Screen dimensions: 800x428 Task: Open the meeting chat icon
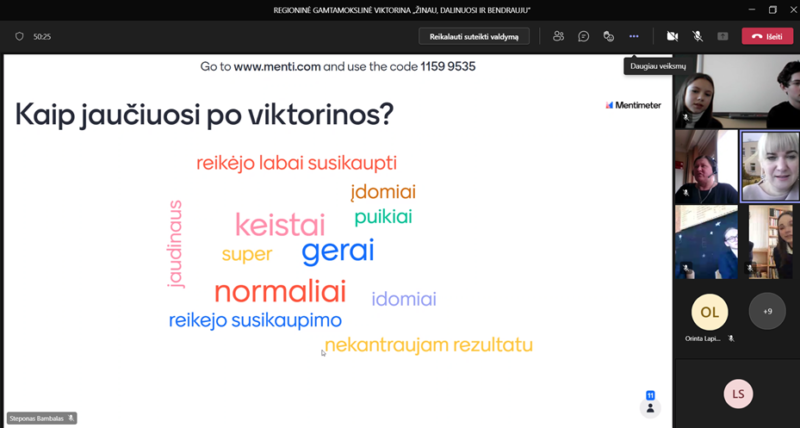coord(584,36)
